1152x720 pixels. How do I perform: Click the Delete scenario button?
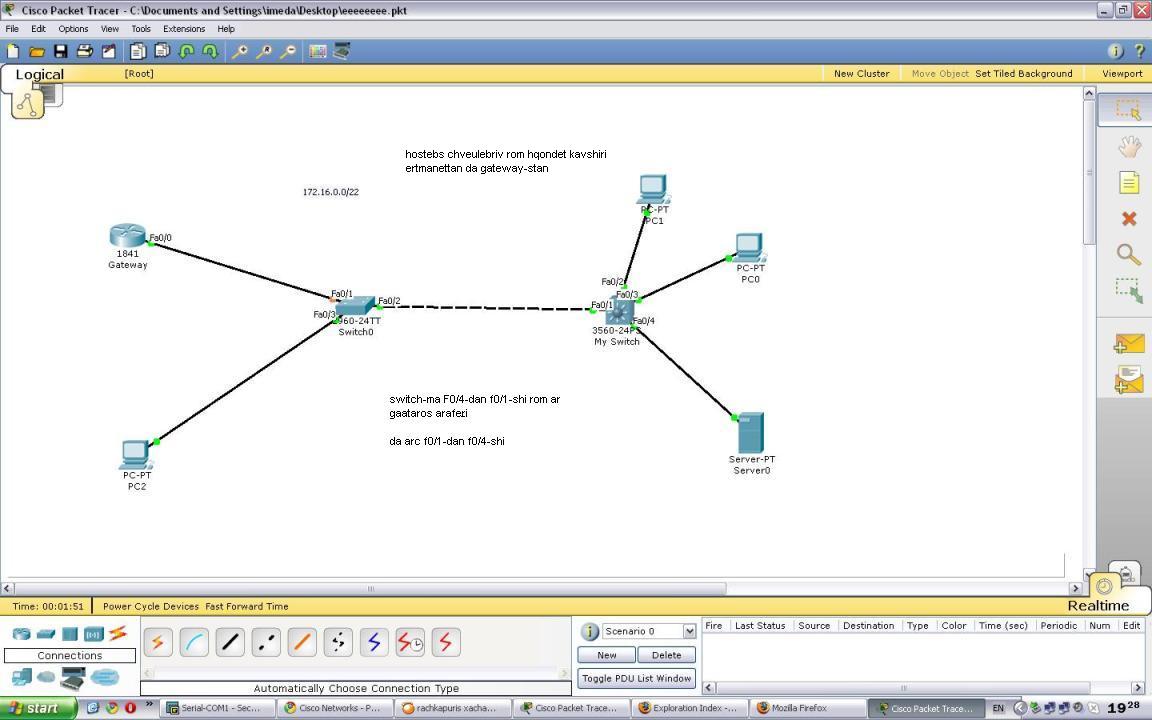click(x=666, y=655)
